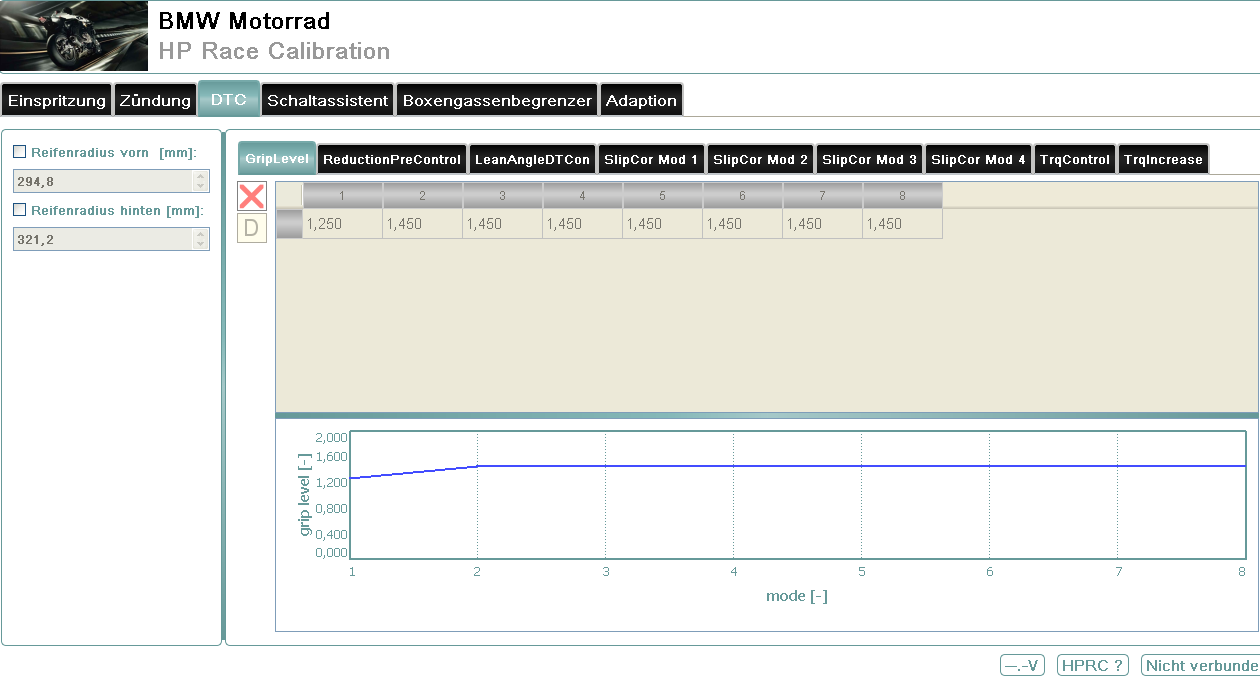Click the D default icon button
The width and height of the screenshot is (1260, 676).
tap(251, 228)
